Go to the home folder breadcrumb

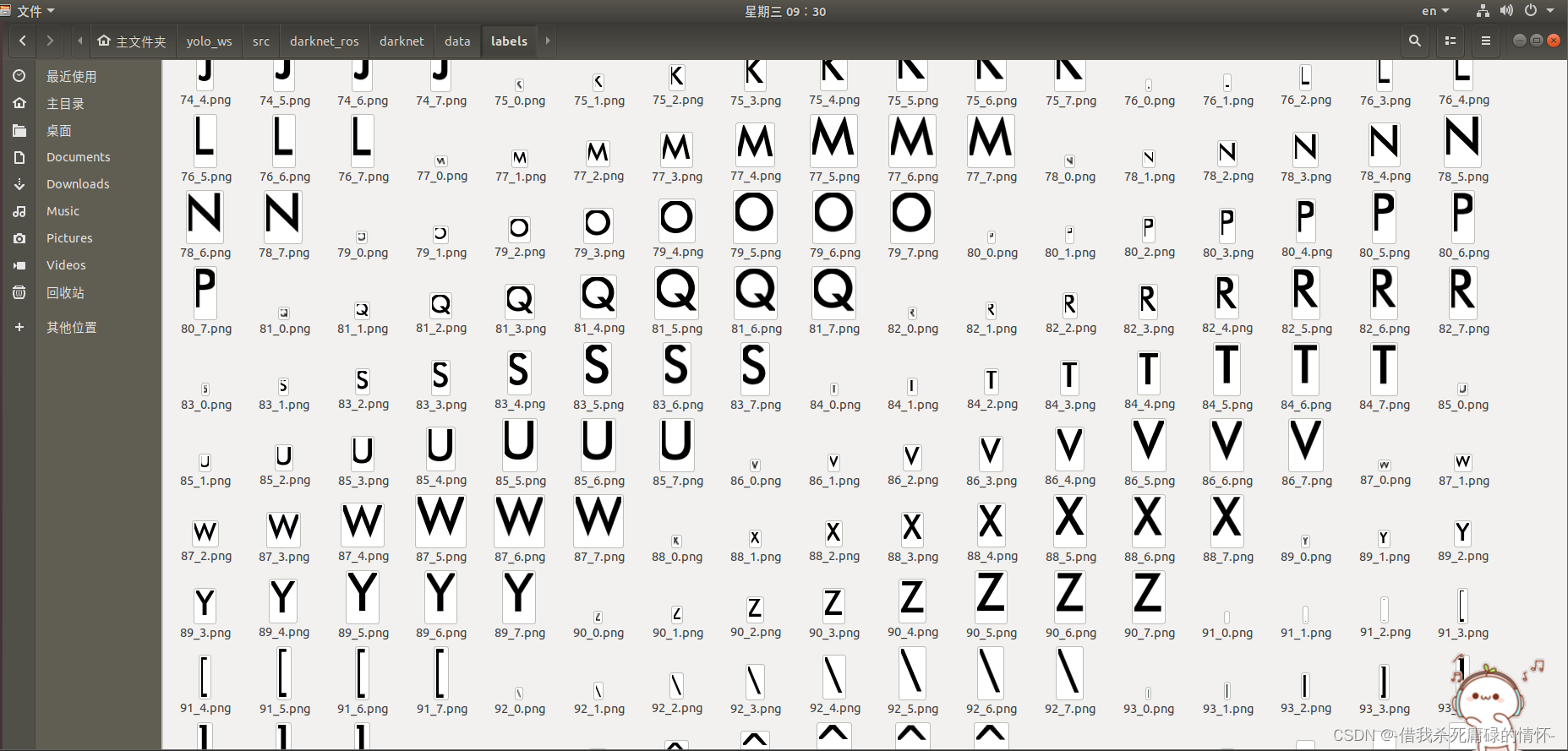click(x=132, y=41)
